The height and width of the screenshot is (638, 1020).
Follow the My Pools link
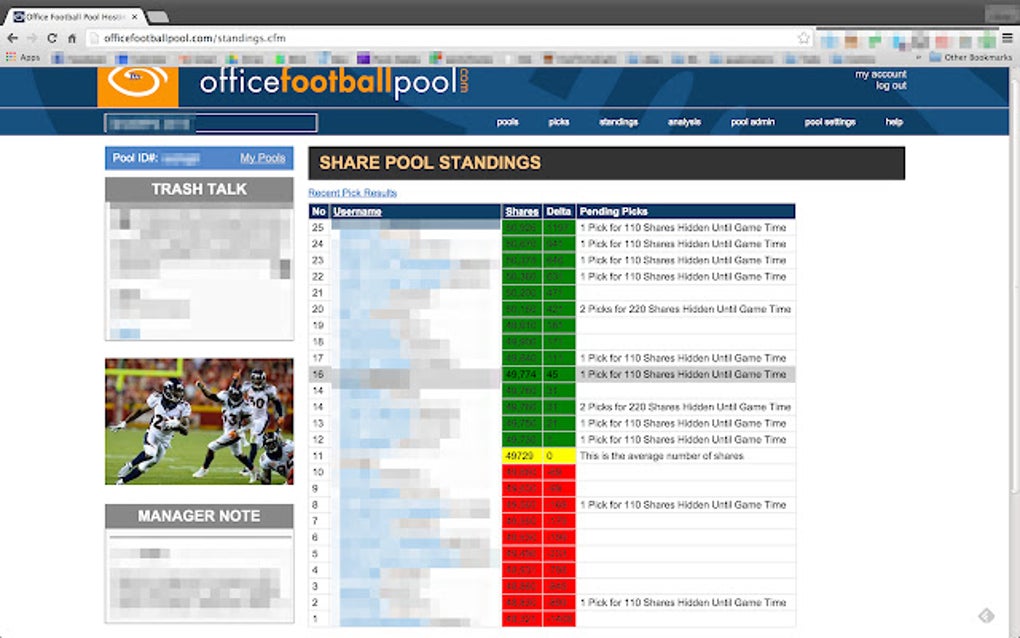[265, 158]
